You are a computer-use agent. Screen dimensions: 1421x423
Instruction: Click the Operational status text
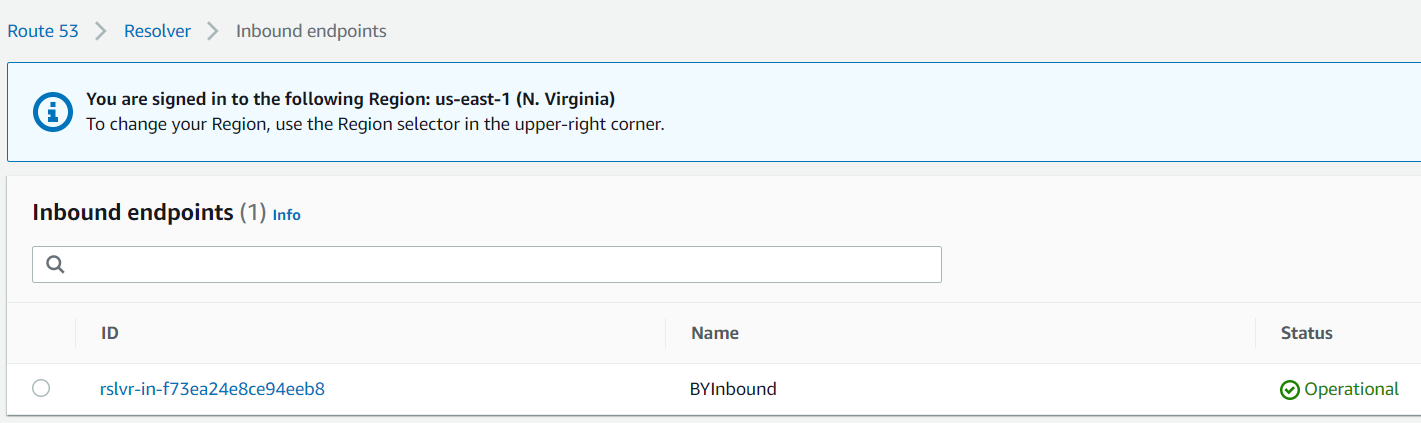tap(1352, 389)
